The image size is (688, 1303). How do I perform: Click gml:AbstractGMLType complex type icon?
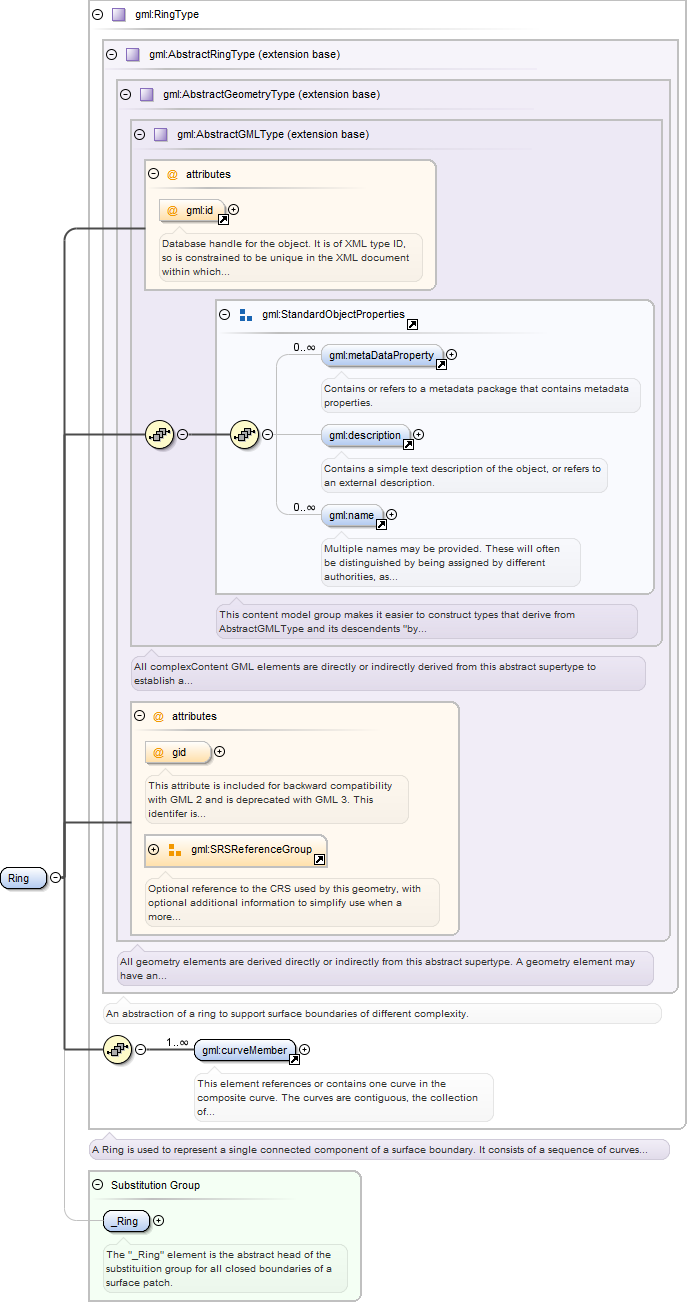coord(161,135)
